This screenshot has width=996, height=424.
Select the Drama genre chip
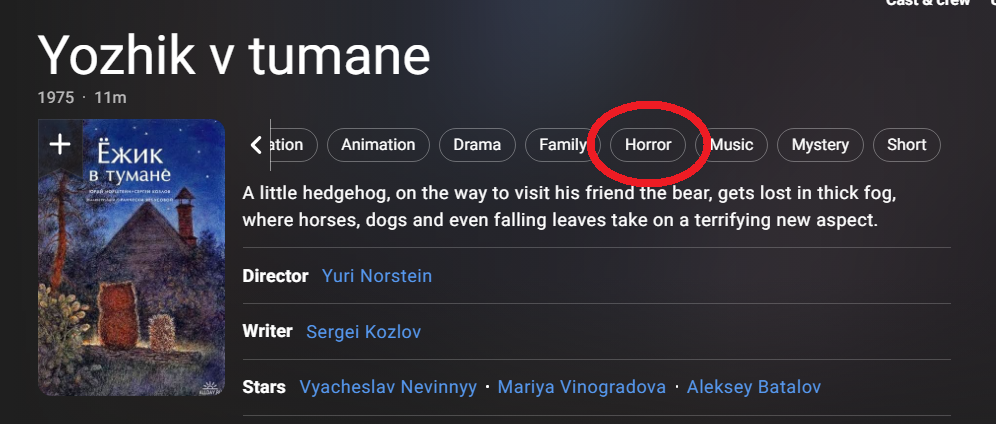point(477,145)
